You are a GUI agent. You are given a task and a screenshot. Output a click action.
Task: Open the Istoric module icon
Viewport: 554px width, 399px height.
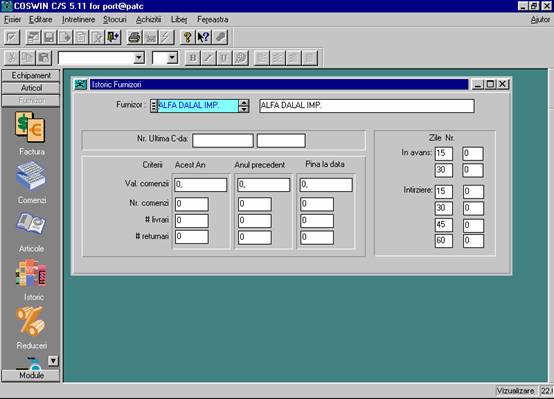click(30, 272)
